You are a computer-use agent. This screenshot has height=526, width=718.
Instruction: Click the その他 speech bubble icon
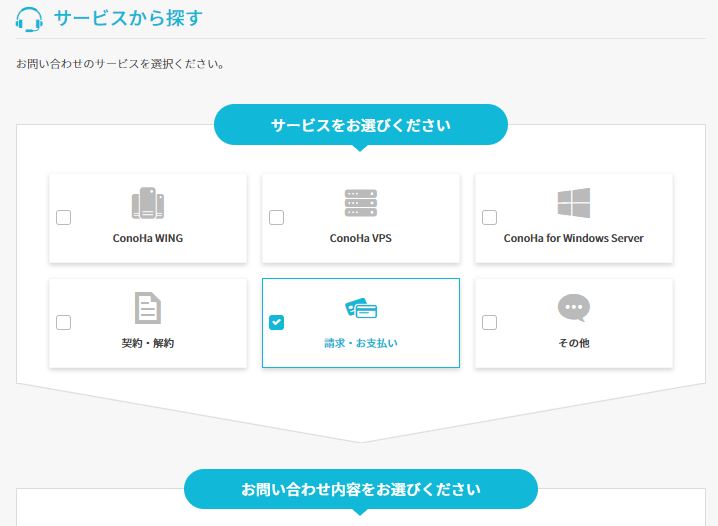coord(574,308)
